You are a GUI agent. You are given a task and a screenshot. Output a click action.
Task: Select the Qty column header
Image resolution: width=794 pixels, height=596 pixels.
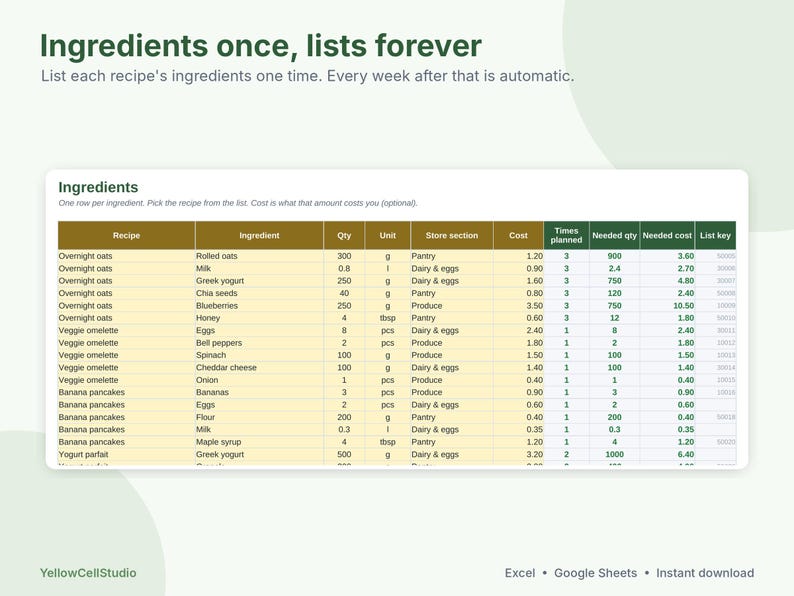344,235
